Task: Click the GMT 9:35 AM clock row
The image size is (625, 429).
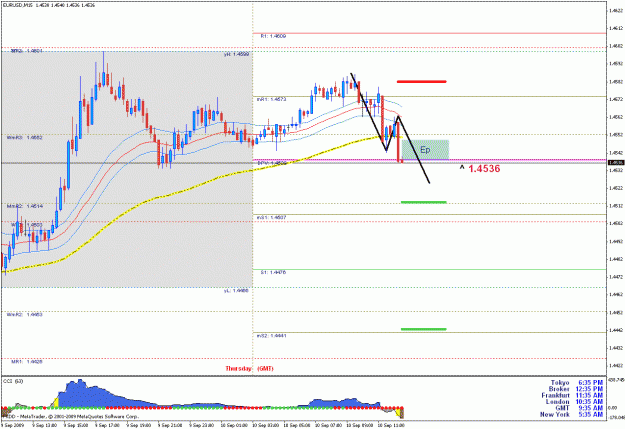Action: point(579,408)
